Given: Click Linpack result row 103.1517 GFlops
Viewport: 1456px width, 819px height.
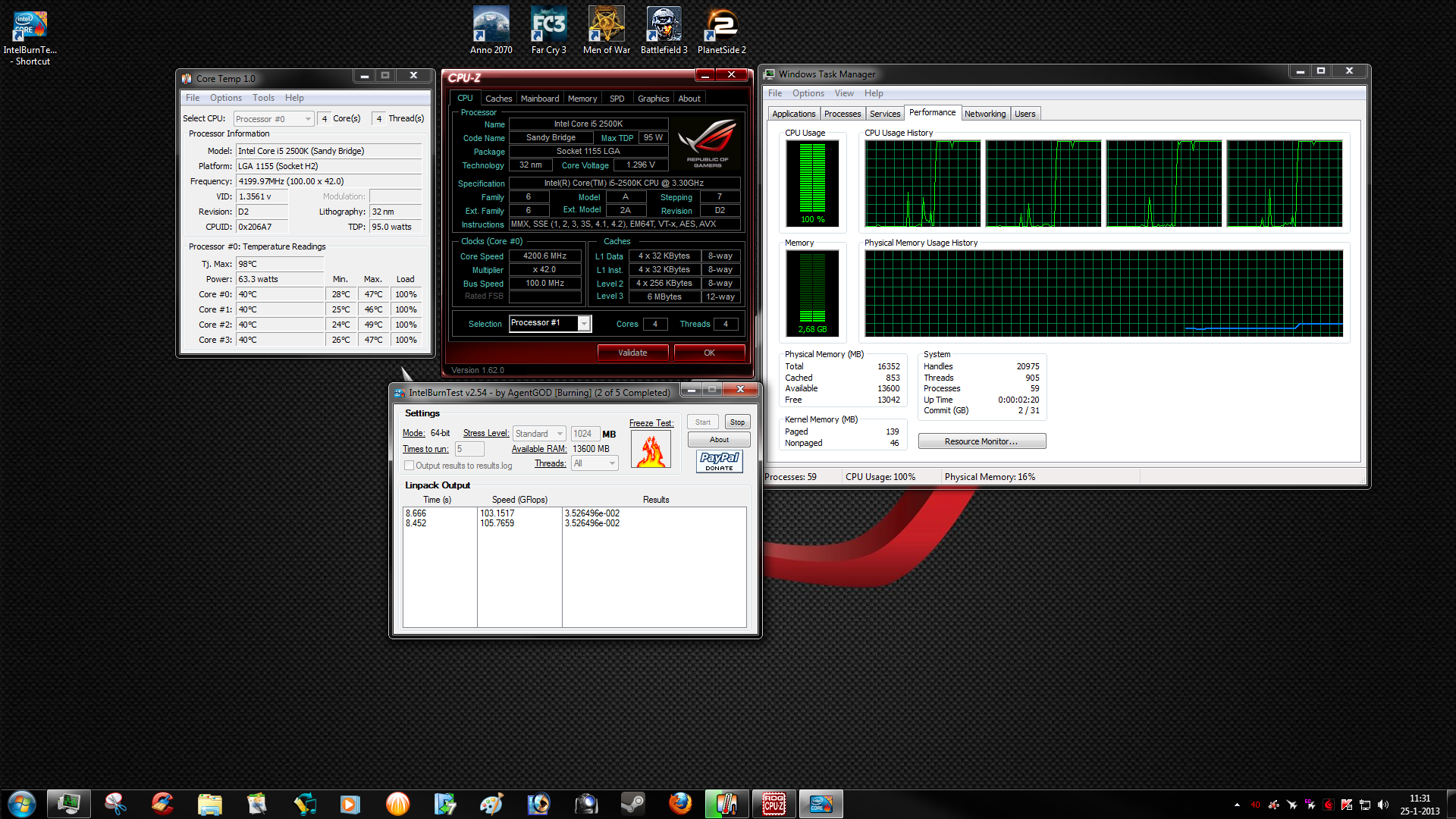Looking at the screenshot, I should pyautogui.click(x=574, y=513).
